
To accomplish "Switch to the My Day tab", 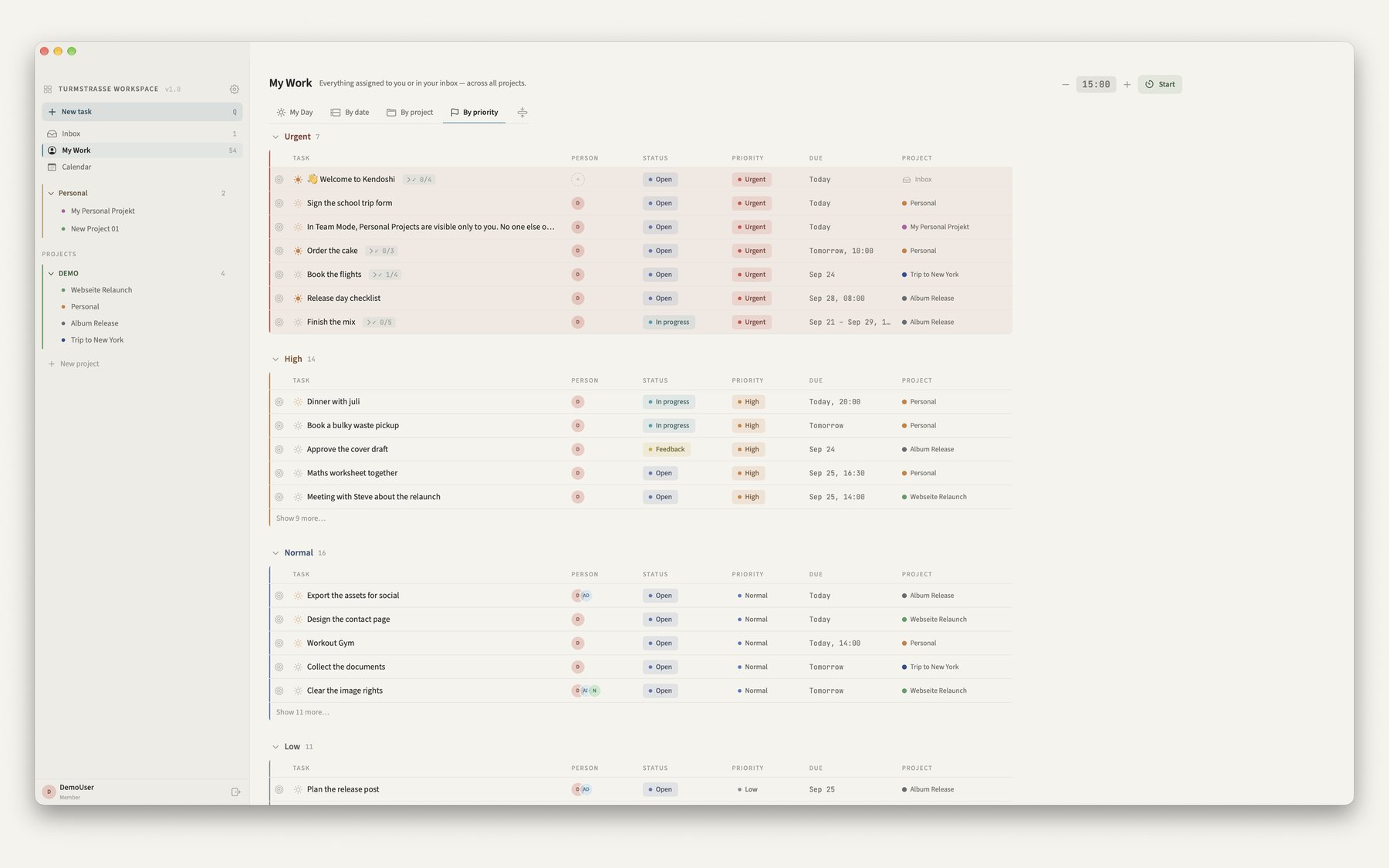I will click(x=295, y=113).
